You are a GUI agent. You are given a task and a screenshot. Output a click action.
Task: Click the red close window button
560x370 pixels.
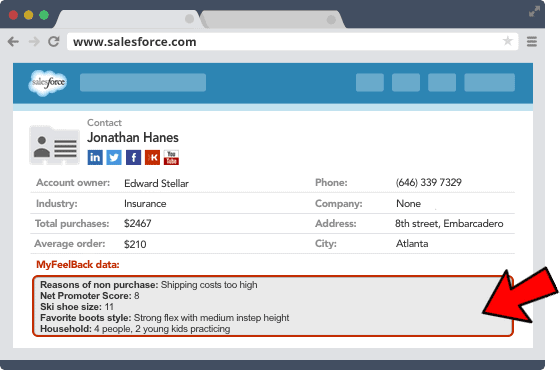click(14, 15)
